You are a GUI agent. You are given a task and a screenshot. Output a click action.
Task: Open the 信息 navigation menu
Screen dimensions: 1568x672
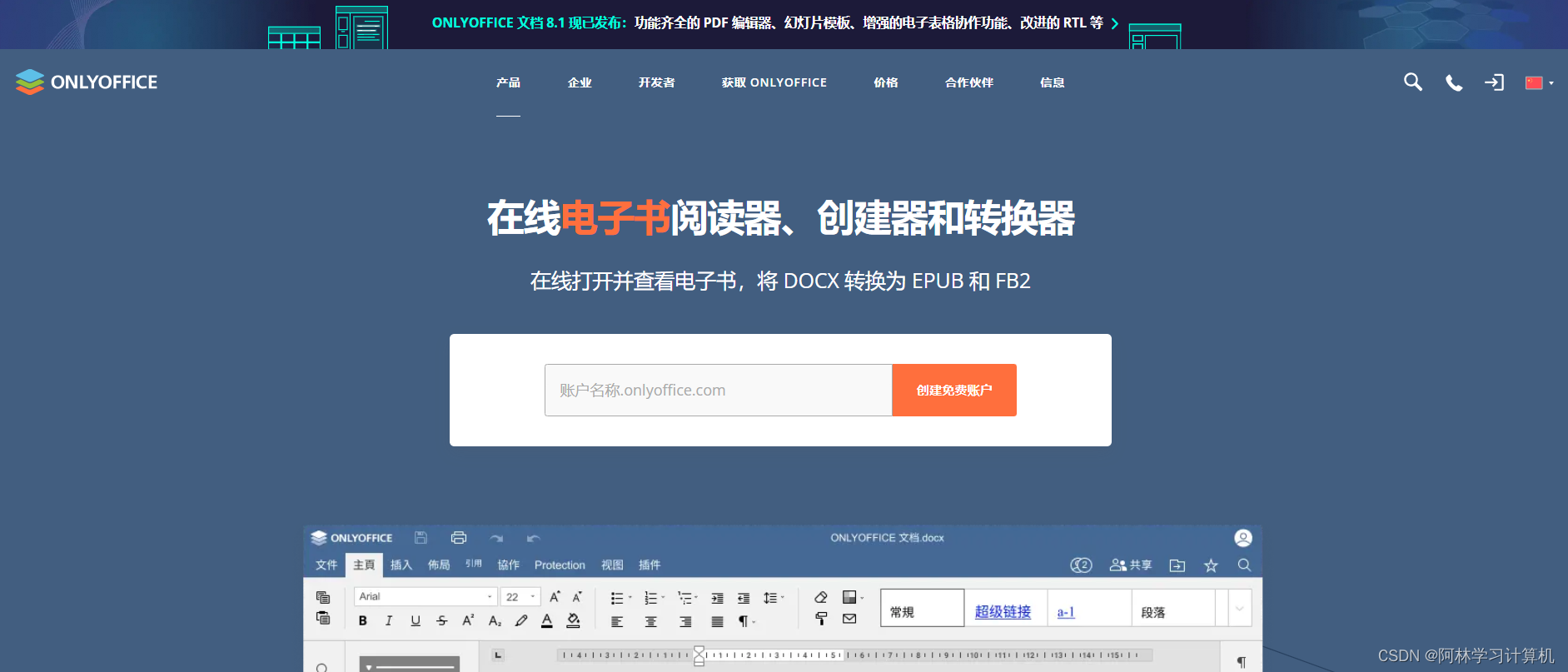coord(1052,82)
